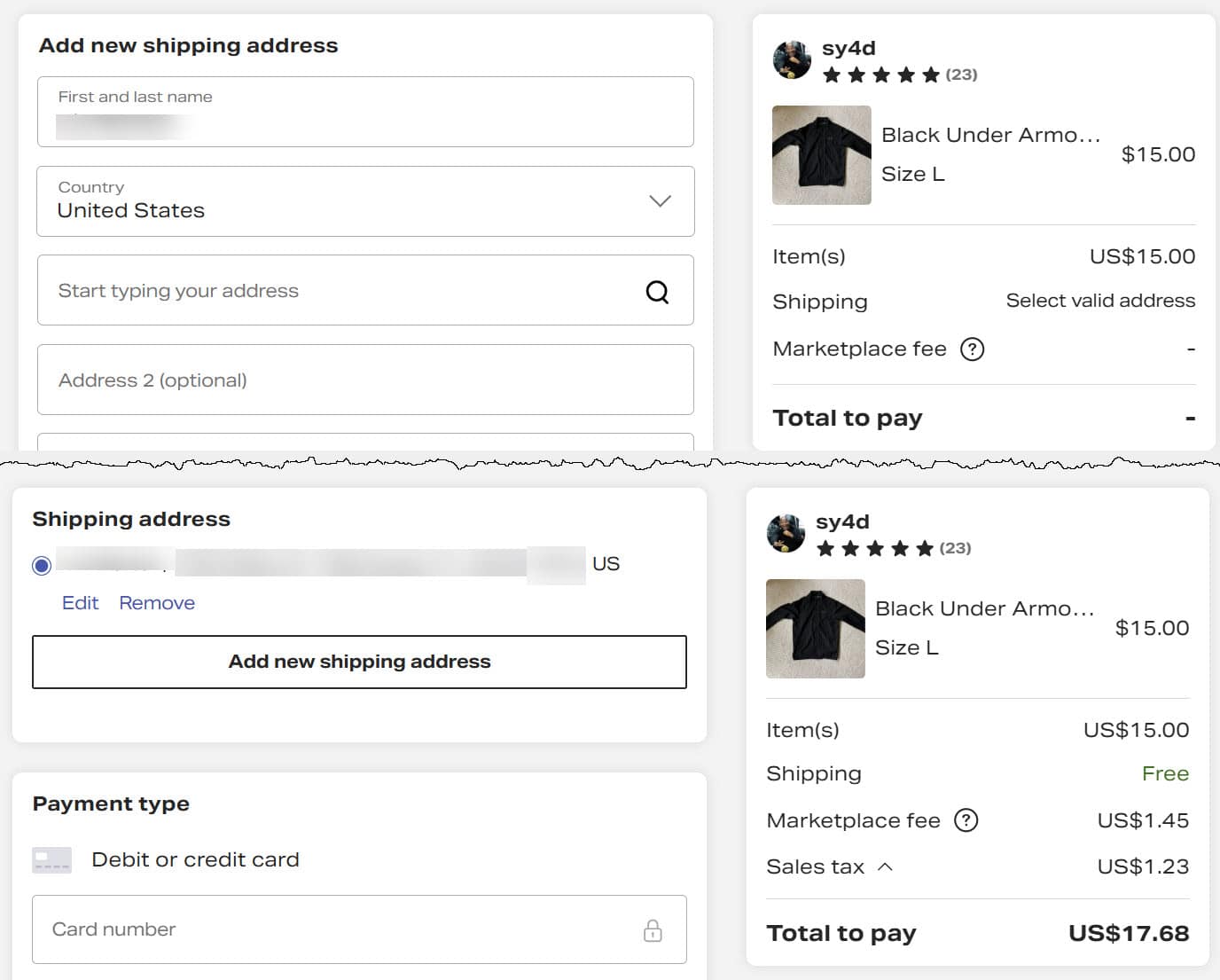Click Add new shipping address button

(x=359, y=662)
